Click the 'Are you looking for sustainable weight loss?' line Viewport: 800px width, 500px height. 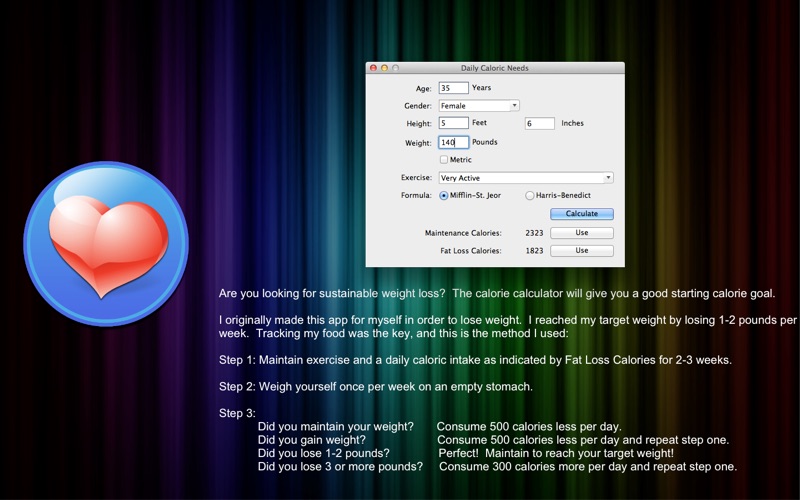pos(497,293)
